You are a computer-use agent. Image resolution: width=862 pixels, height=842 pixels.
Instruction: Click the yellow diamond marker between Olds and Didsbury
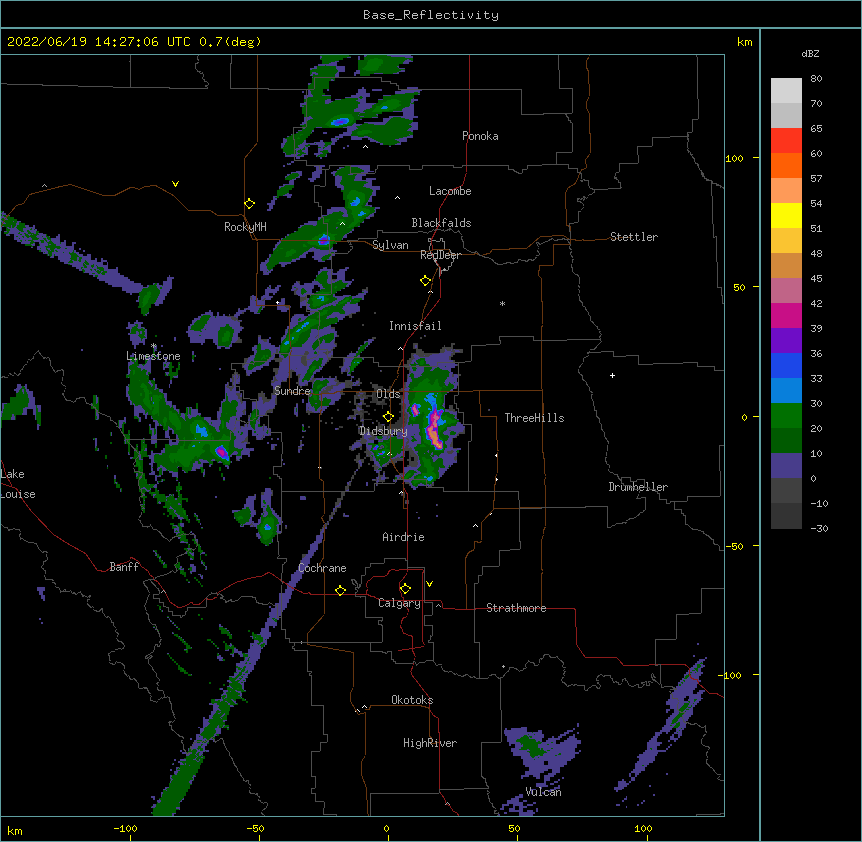(x=389, y=417)
